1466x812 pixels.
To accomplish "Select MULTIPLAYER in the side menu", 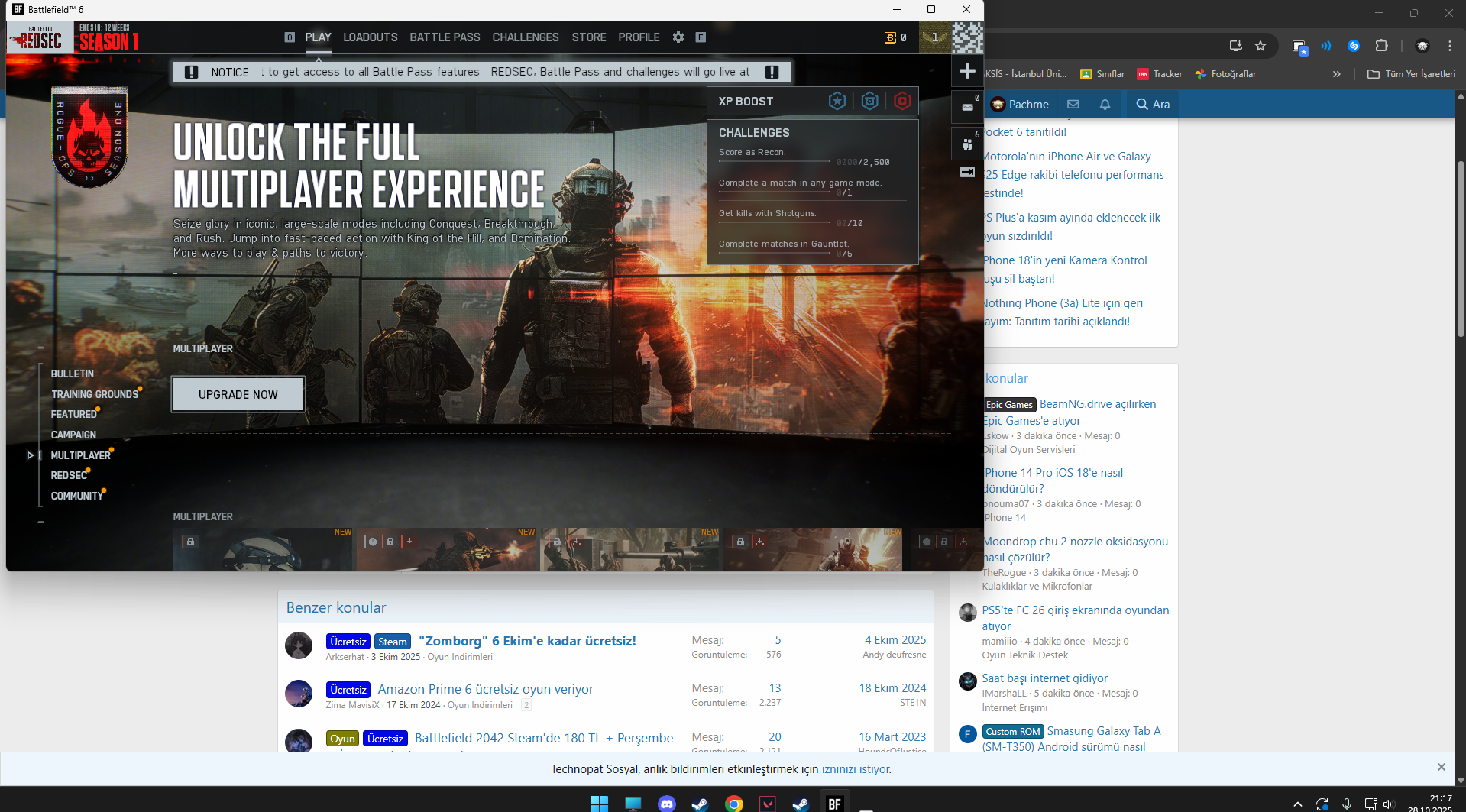I will pos(81,455).
